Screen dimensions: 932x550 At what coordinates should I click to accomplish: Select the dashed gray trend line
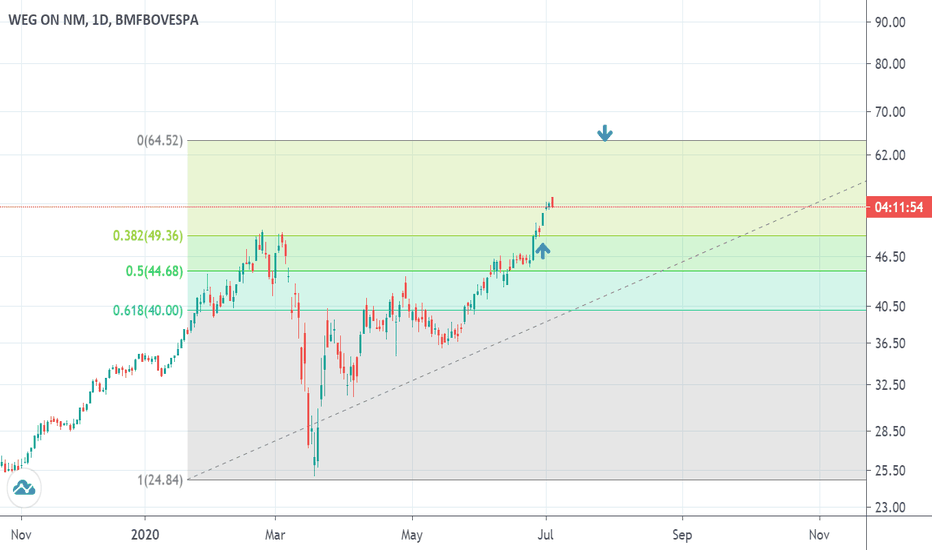click(527, 330)
